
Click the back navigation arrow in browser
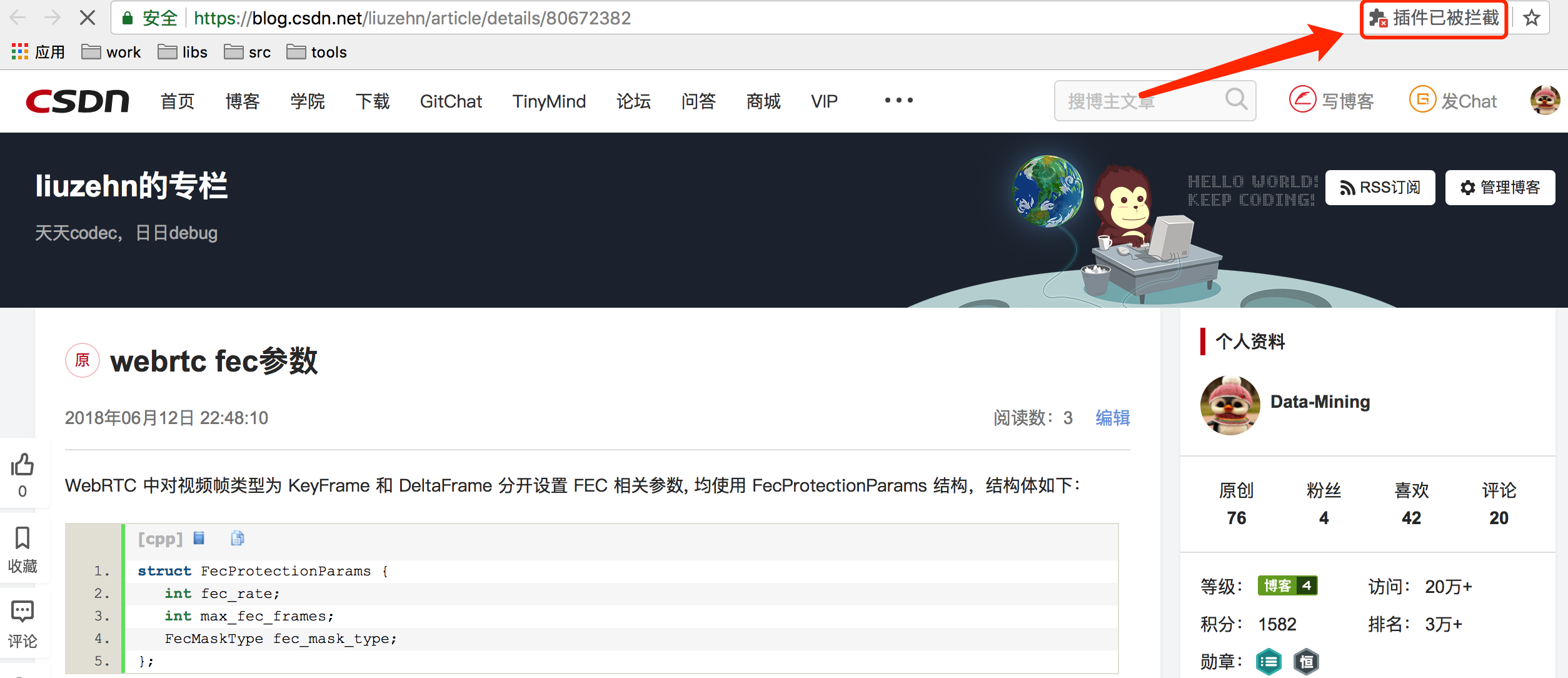[x=19, y=17]
